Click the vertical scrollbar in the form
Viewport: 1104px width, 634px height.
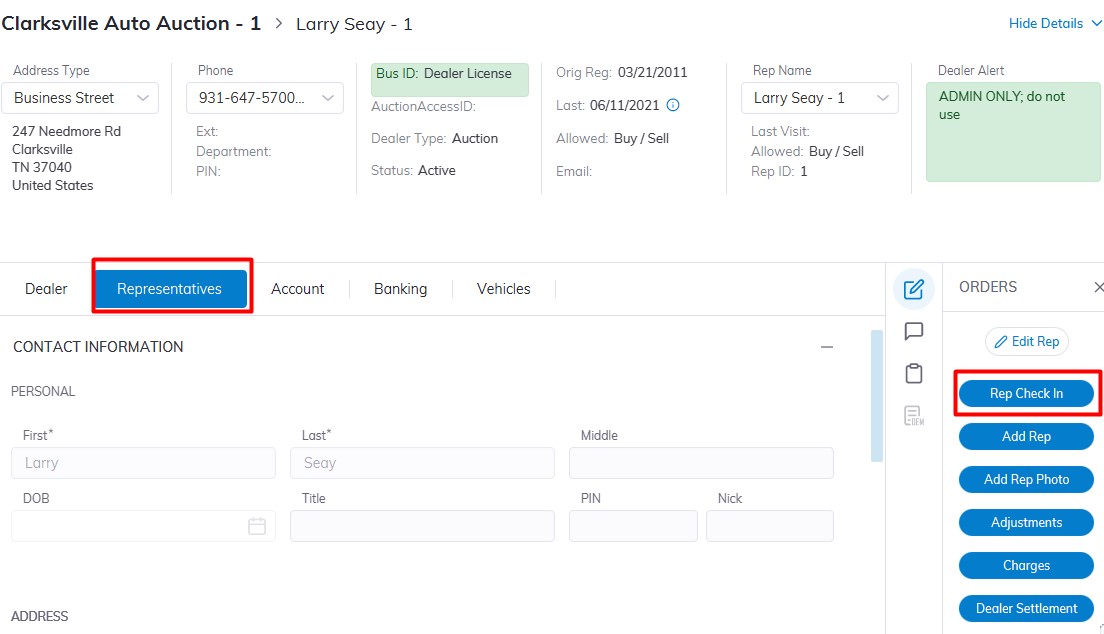pos(877,396)
